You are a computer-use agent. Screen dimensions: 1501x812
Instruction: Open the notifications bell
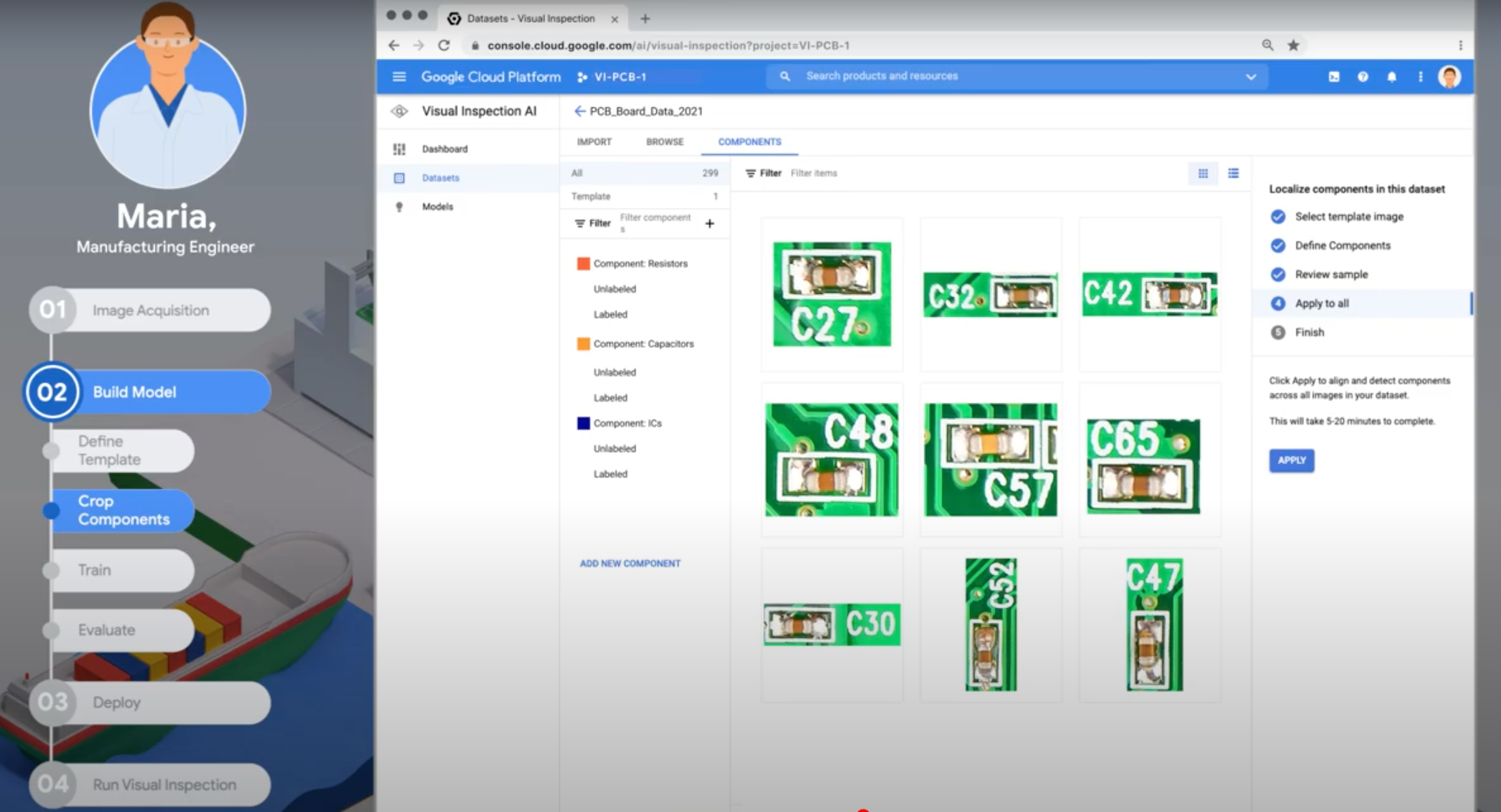click(x=1391, y=77)
